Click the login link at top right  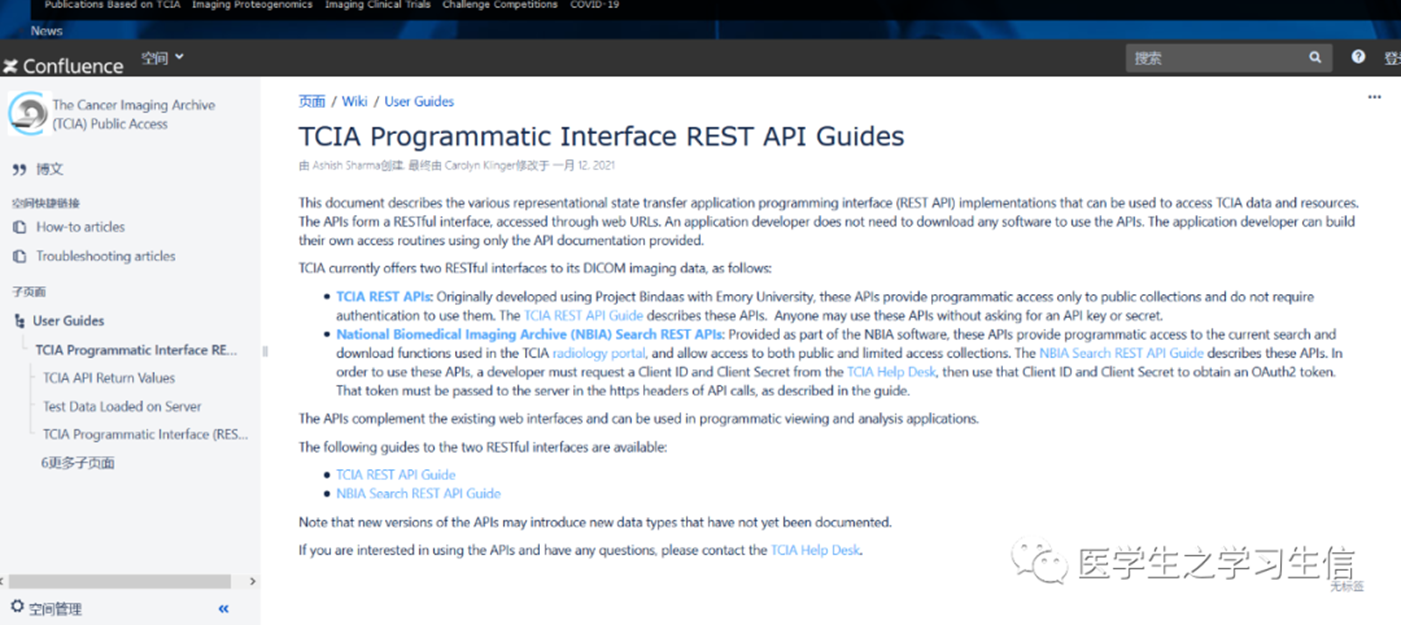[1391, 58]
